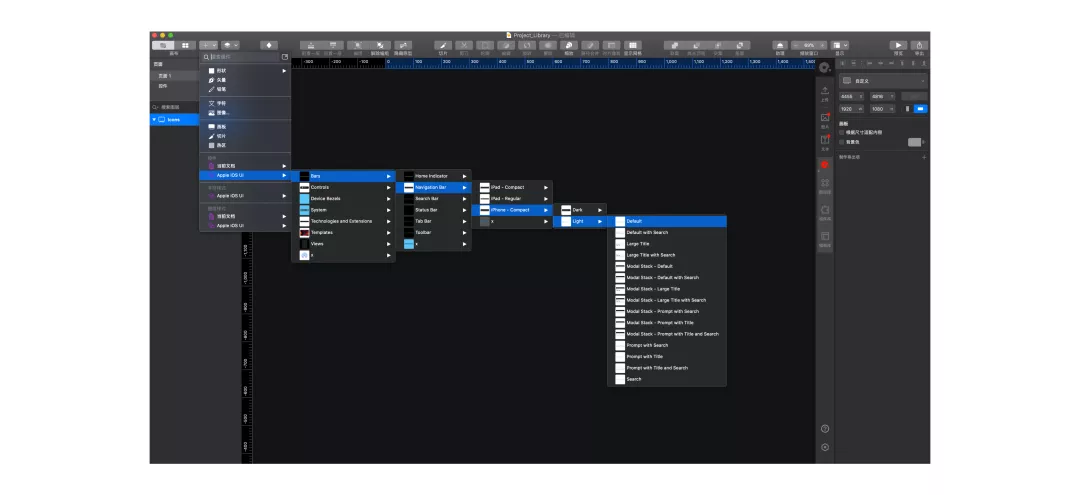Viewport: 1080px width, 495px height.
Task: Click the show grid toolbar icon
Action: click(x=632, y=45)
